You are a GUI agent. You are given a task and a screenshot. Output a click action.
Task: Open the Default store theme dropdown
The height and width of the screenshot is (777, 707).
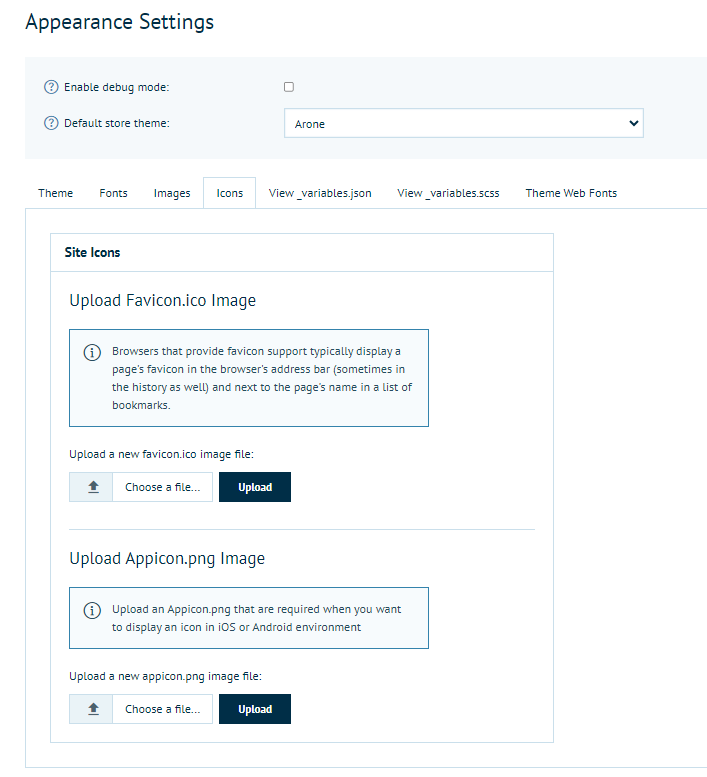coord(463,123)
